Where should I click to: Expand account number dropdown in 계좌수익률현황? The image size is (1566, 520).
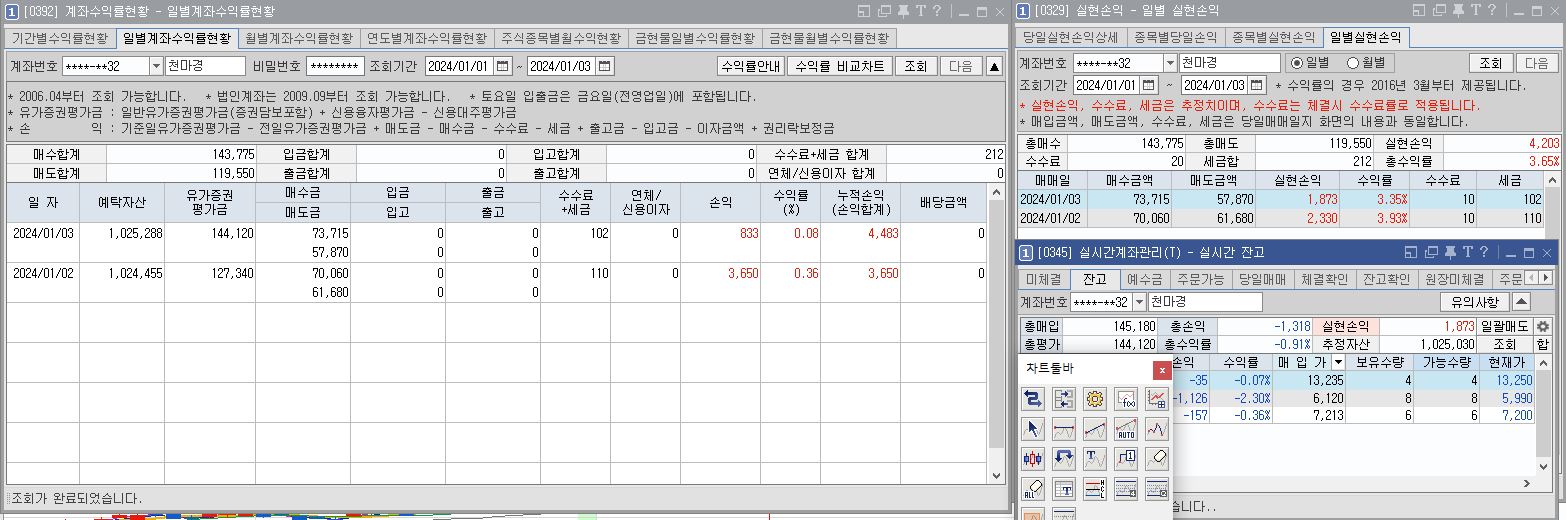click(x=156, y=66)
